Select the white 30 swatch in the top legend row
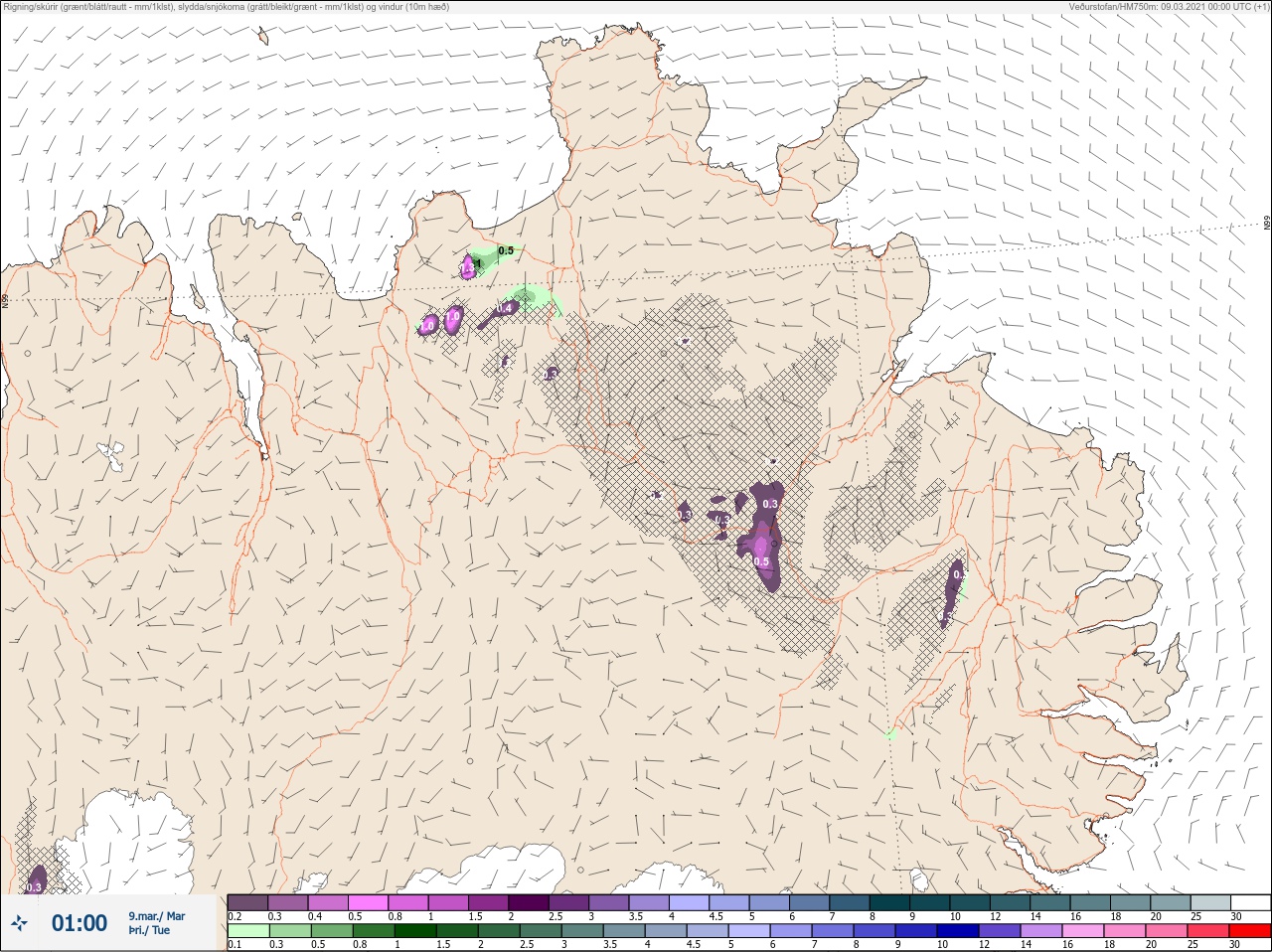The image size is (1272, 952). [x=1249, y=902]
